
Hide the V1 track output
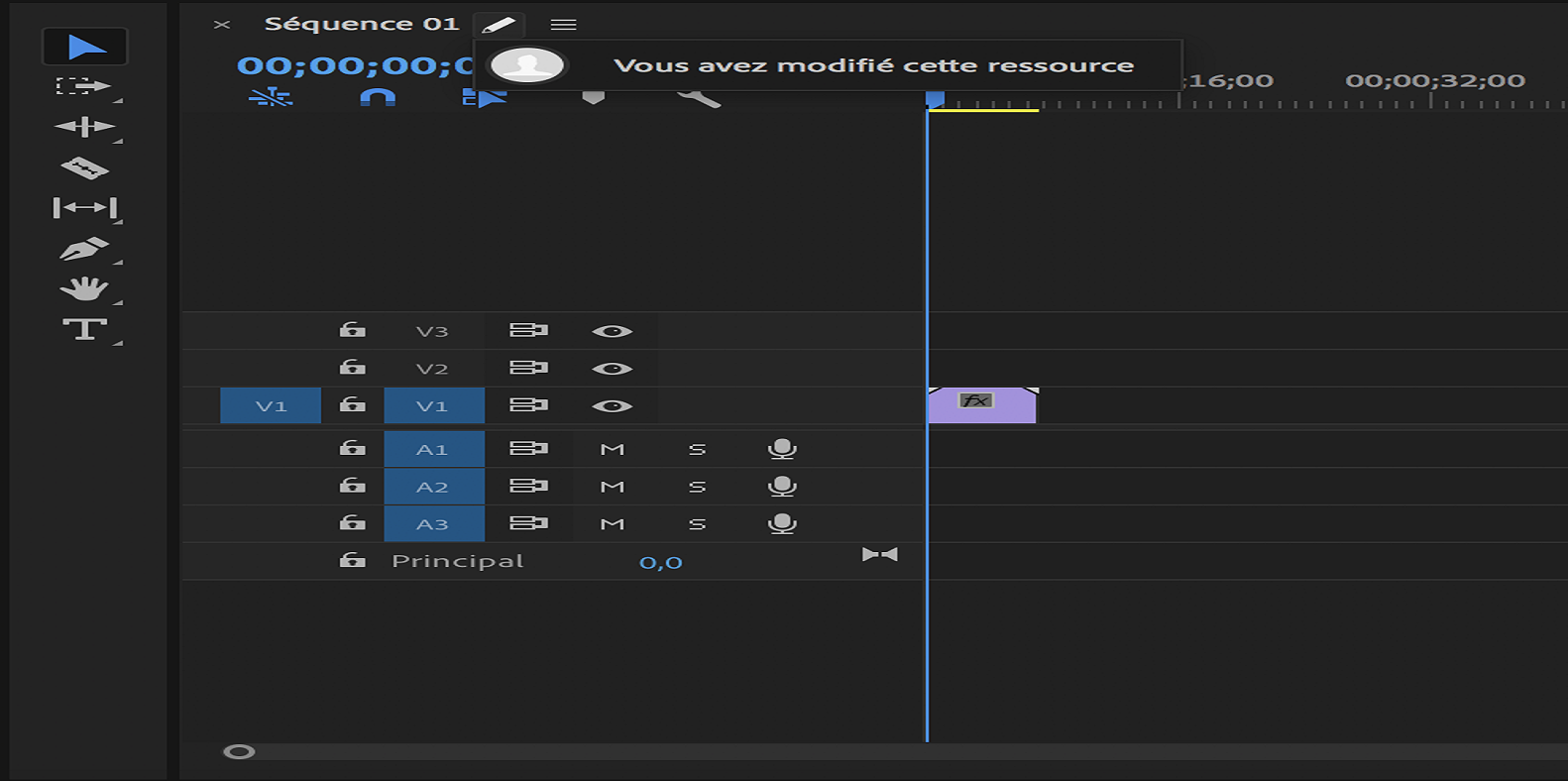click(612, 406)
